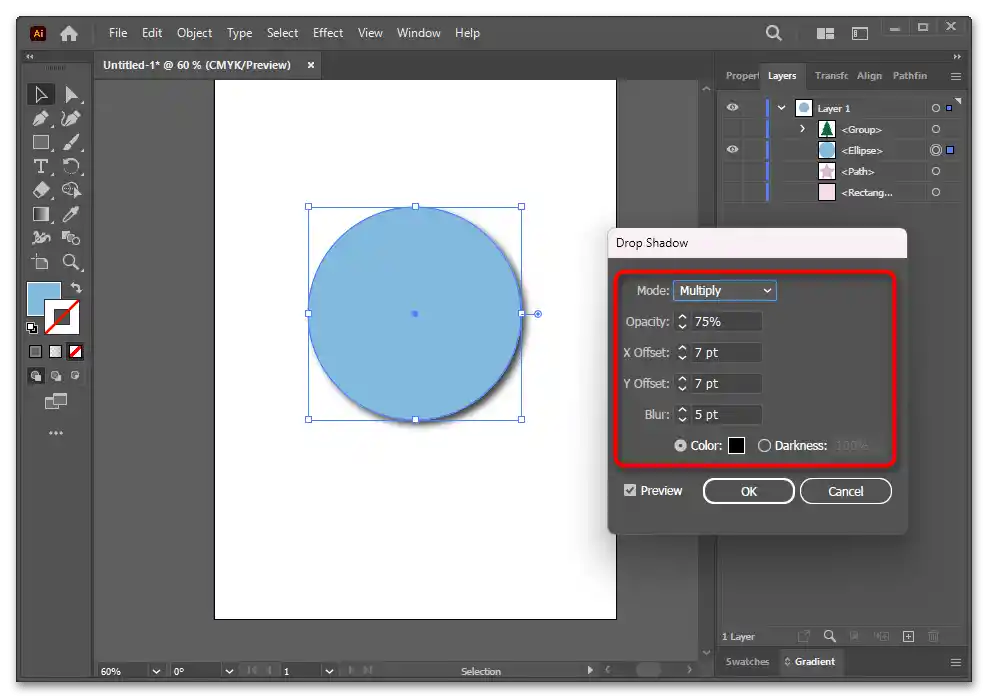This screenshot has width=988, height=698.
Task: Cancel the Drop Shadow dialog
Action: (x=845, y=491)
